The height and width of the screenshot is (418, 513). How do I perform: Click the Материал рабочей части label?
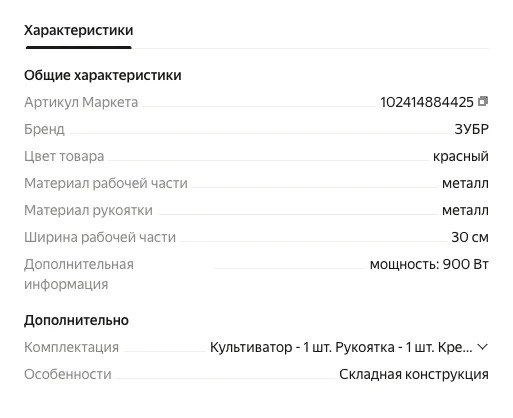[106, 183]
